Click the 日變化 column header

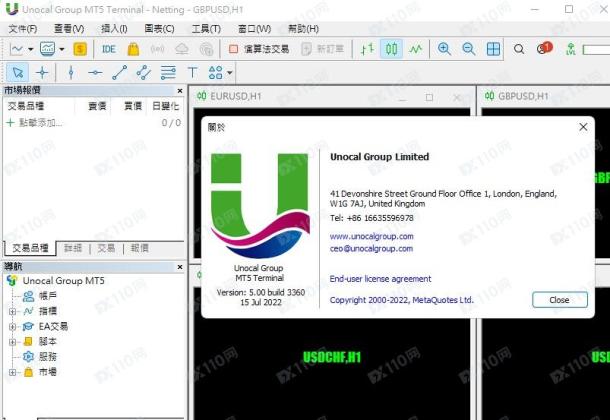165,106
